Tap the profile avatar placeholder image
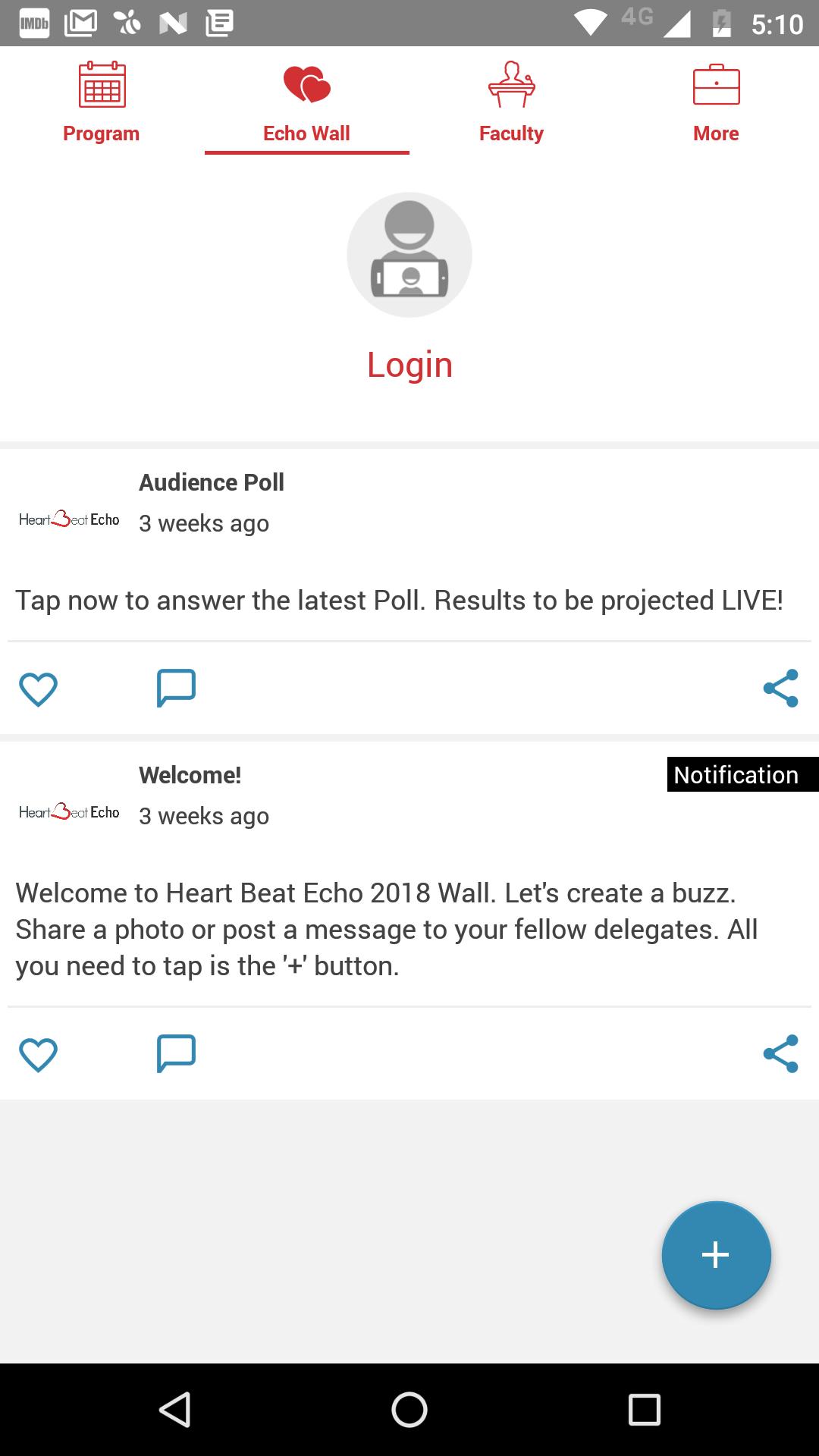The height and width of the screenshot is (1456, 819). coord(409,255)
